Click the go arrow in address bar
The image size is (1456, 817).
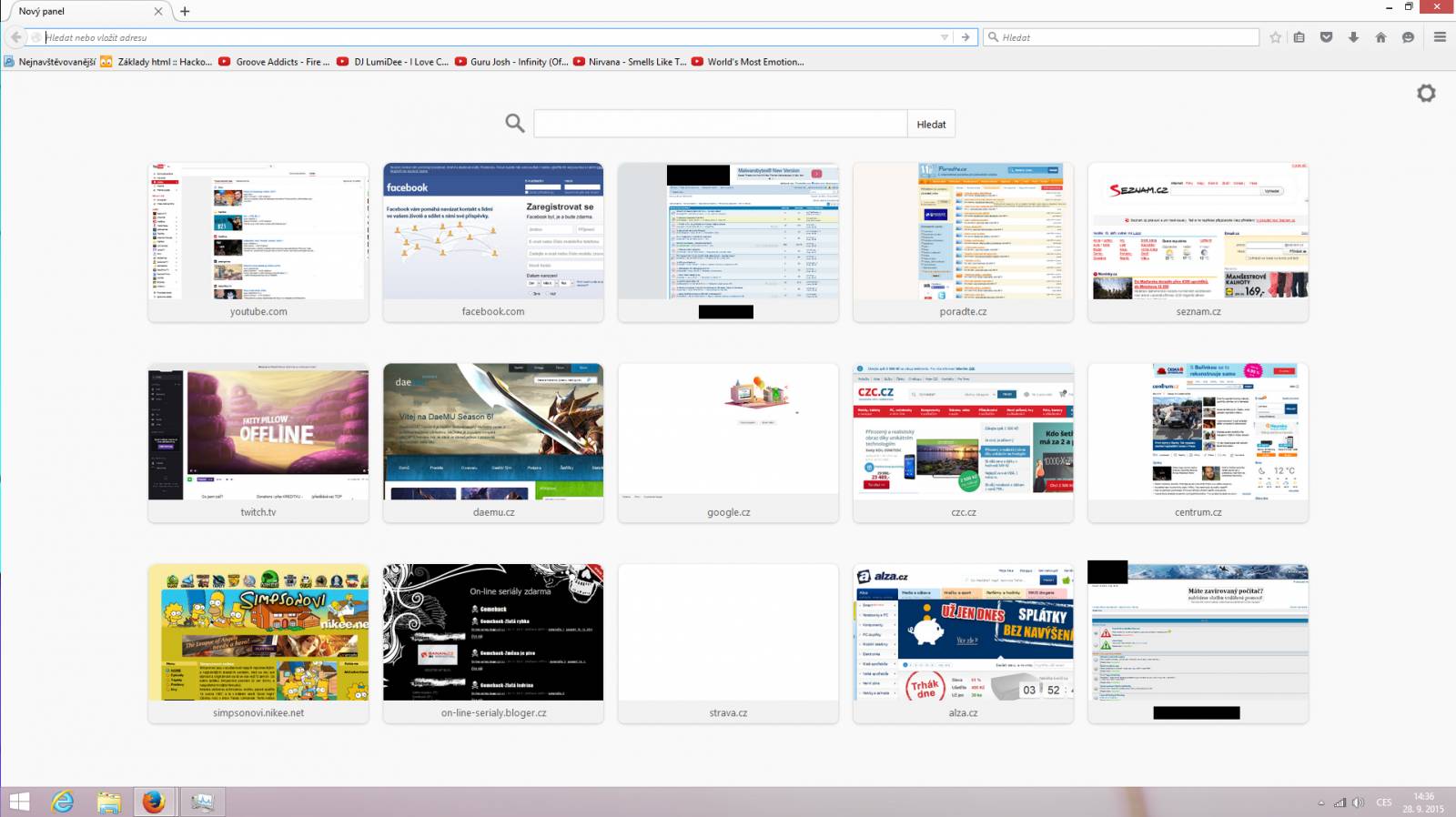pyautogui.click(x=966, y=37)
